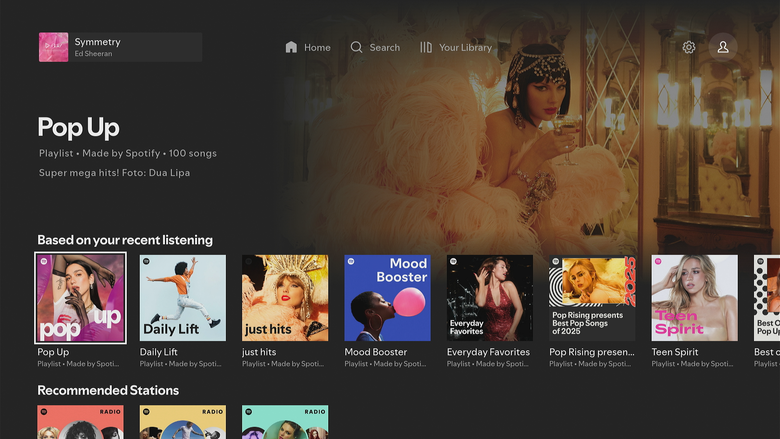The height and width of the screenshot is (439, 780).
Task: Click Based on your recent listening heading
Action: tap(125, 240)
